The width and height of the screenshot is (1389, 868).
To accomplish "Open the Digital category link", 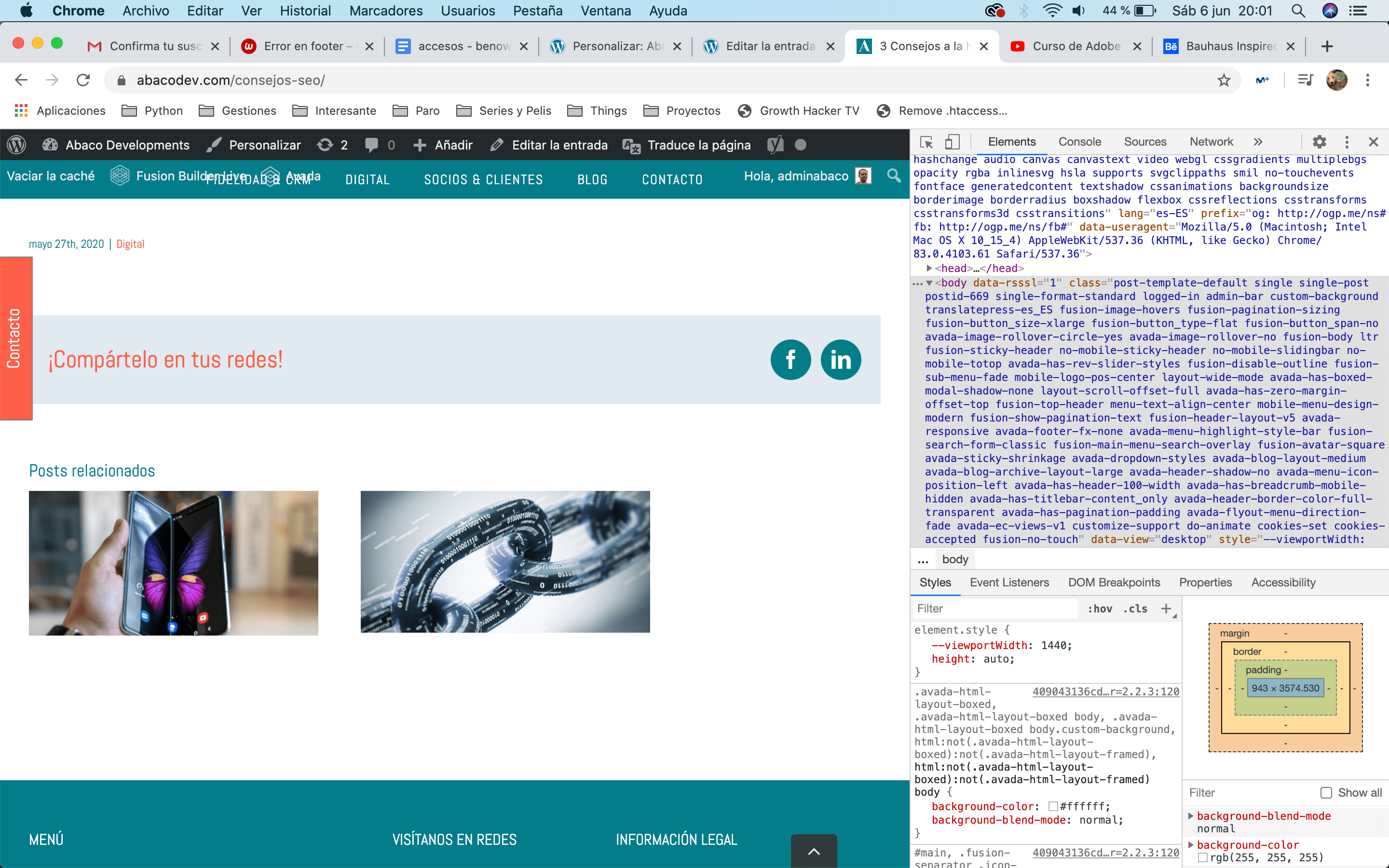I will click(130, 244).
